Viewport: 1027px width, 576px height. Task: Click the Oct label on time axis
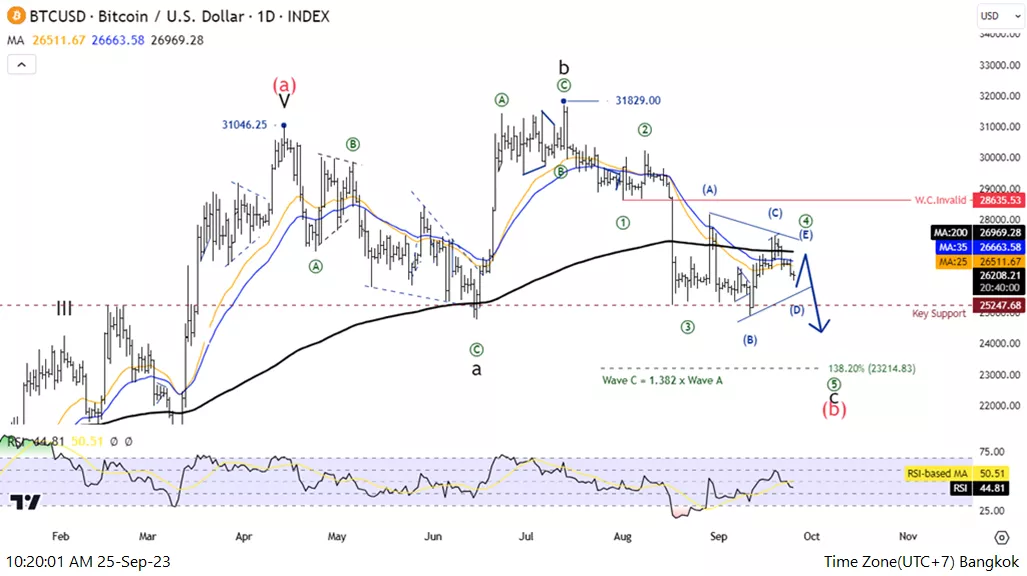812,536
